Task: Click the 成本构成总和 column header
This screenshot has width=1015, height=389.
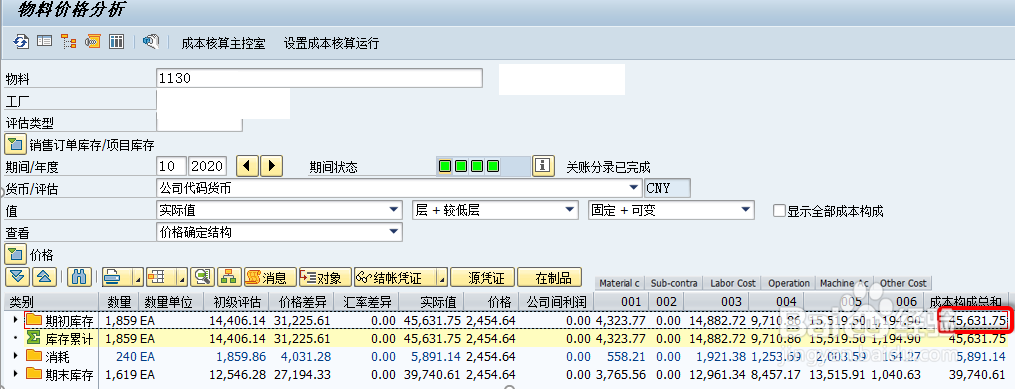Action: pos(966,302)
